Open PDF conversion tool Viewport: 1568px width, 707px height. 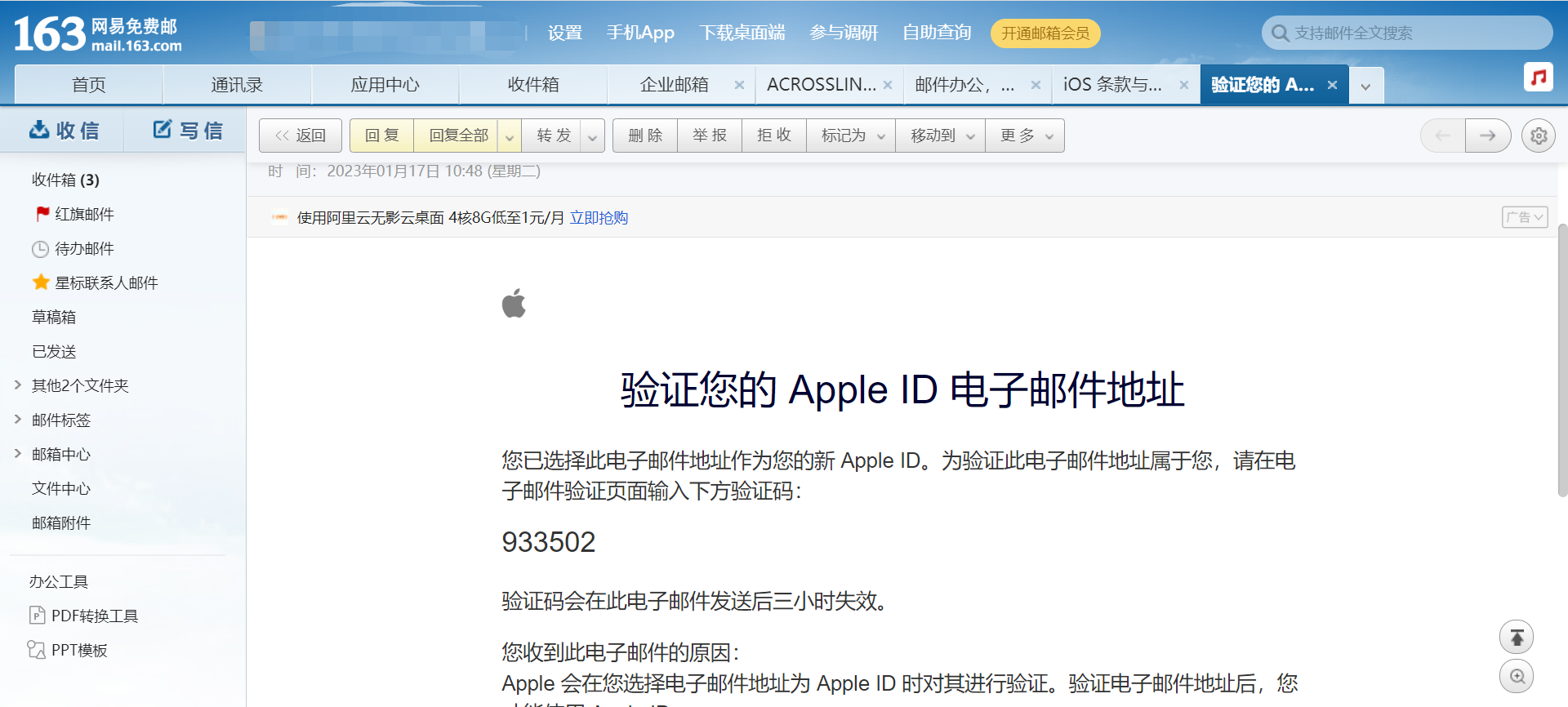tap(83, 616)
